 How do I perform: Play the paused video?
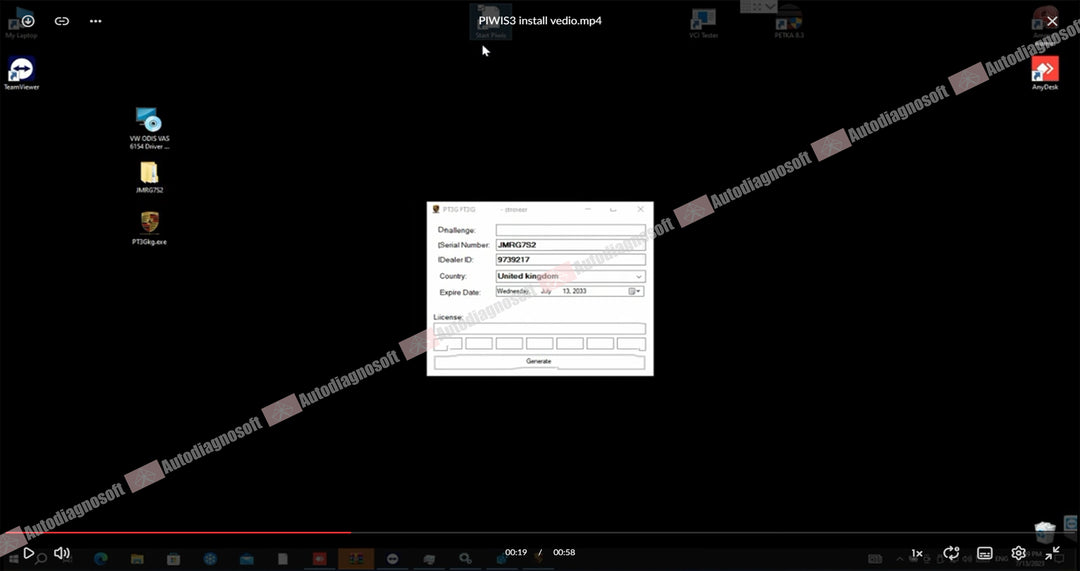point(28,552)
